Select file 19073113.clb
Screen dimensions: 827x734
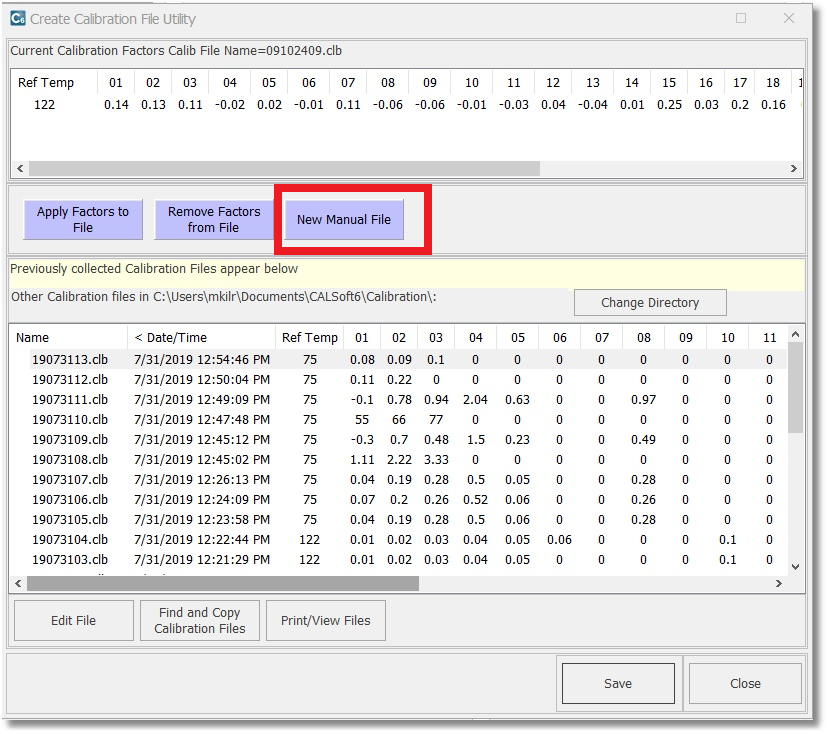click(x=70, y=360)
